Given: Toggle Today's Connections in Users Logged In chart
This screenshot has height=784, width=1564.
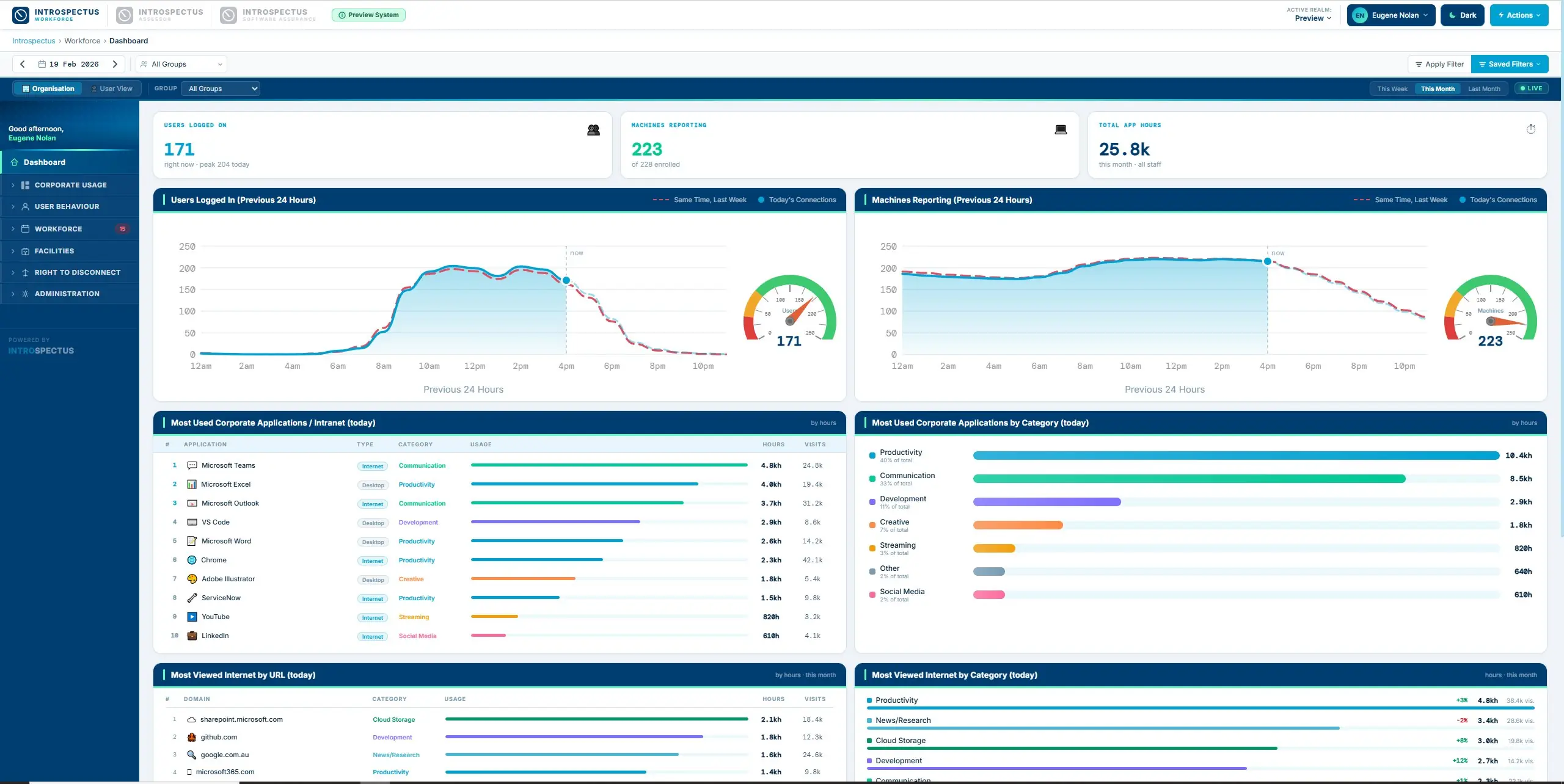Looking at the screenshot, I should [x=797, y=200].
